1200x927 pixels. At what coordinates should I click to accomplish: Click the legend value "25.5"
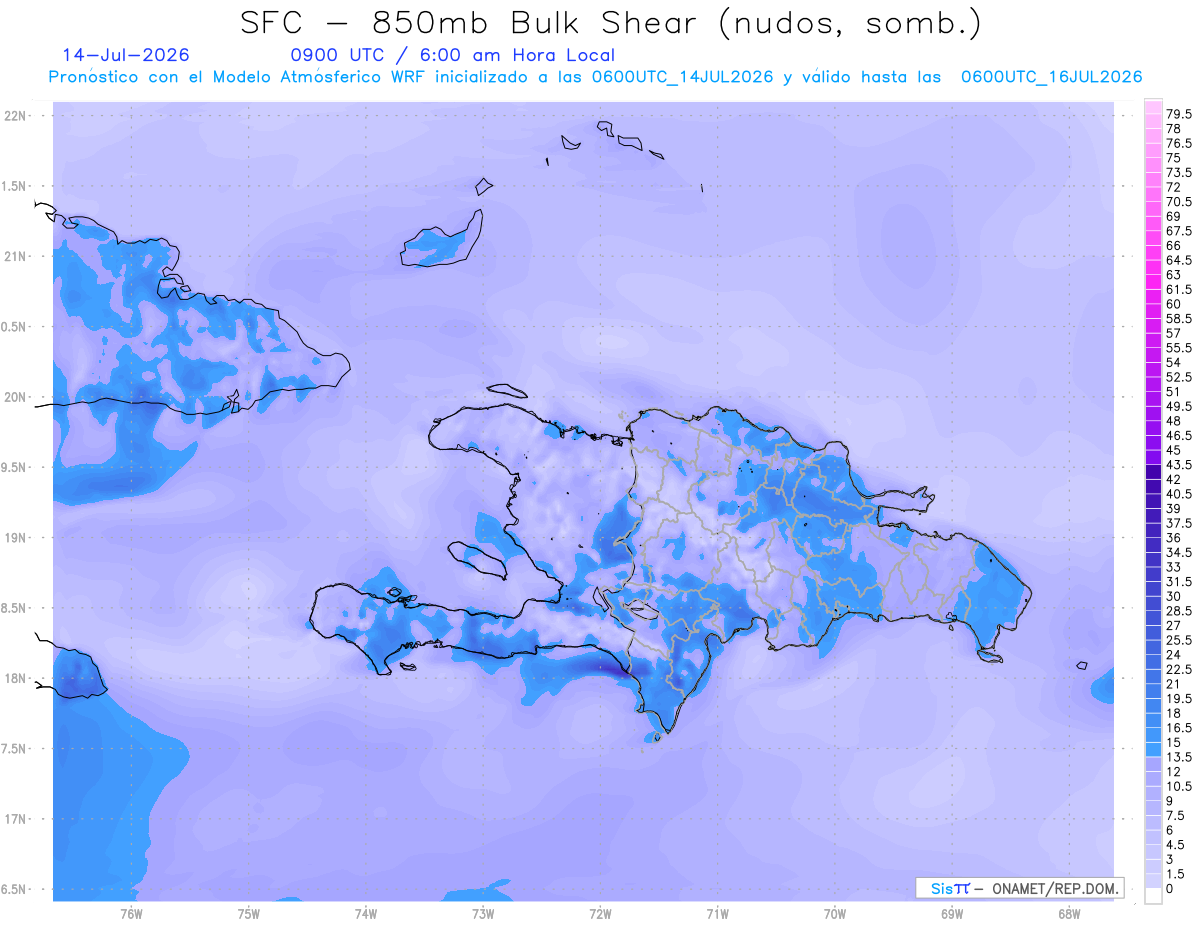(x=1181, y=640)
